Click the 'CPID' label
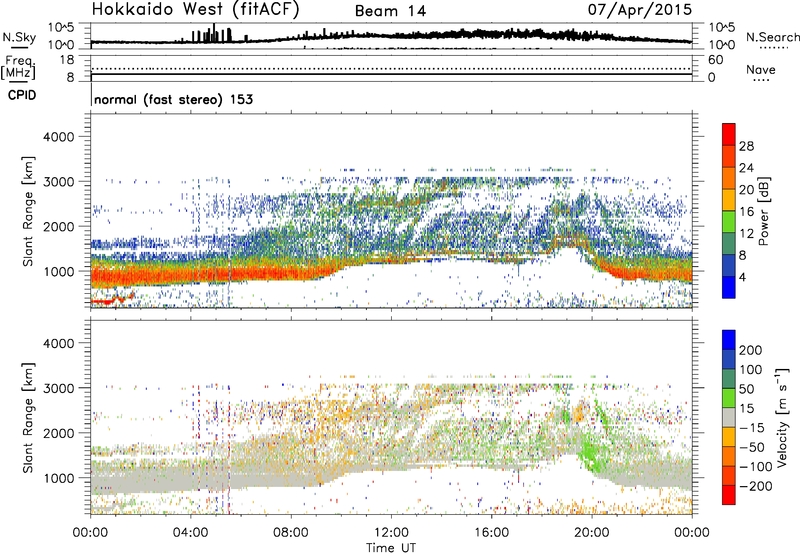Viewport: 800px width, 554px height. pyautogui.click(x=22, y=95)
